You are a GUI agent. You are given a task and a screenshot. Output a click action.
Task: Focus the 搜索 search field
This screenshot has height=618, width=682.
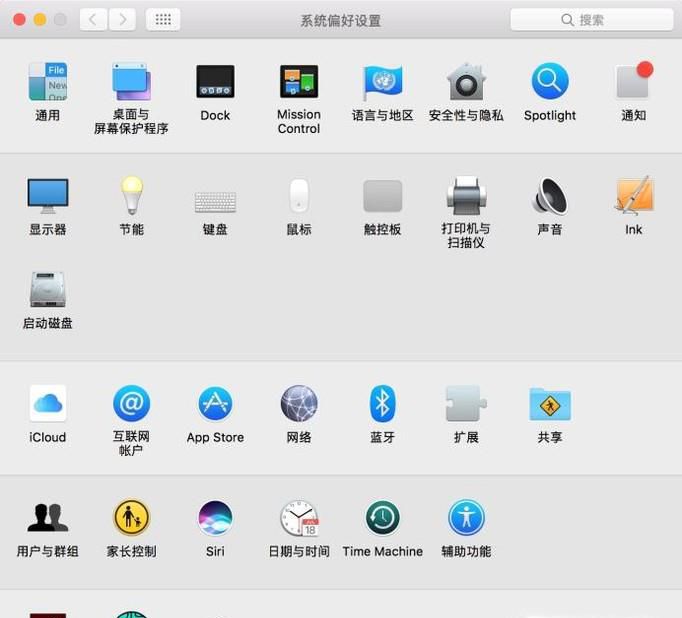pos(592,20)
